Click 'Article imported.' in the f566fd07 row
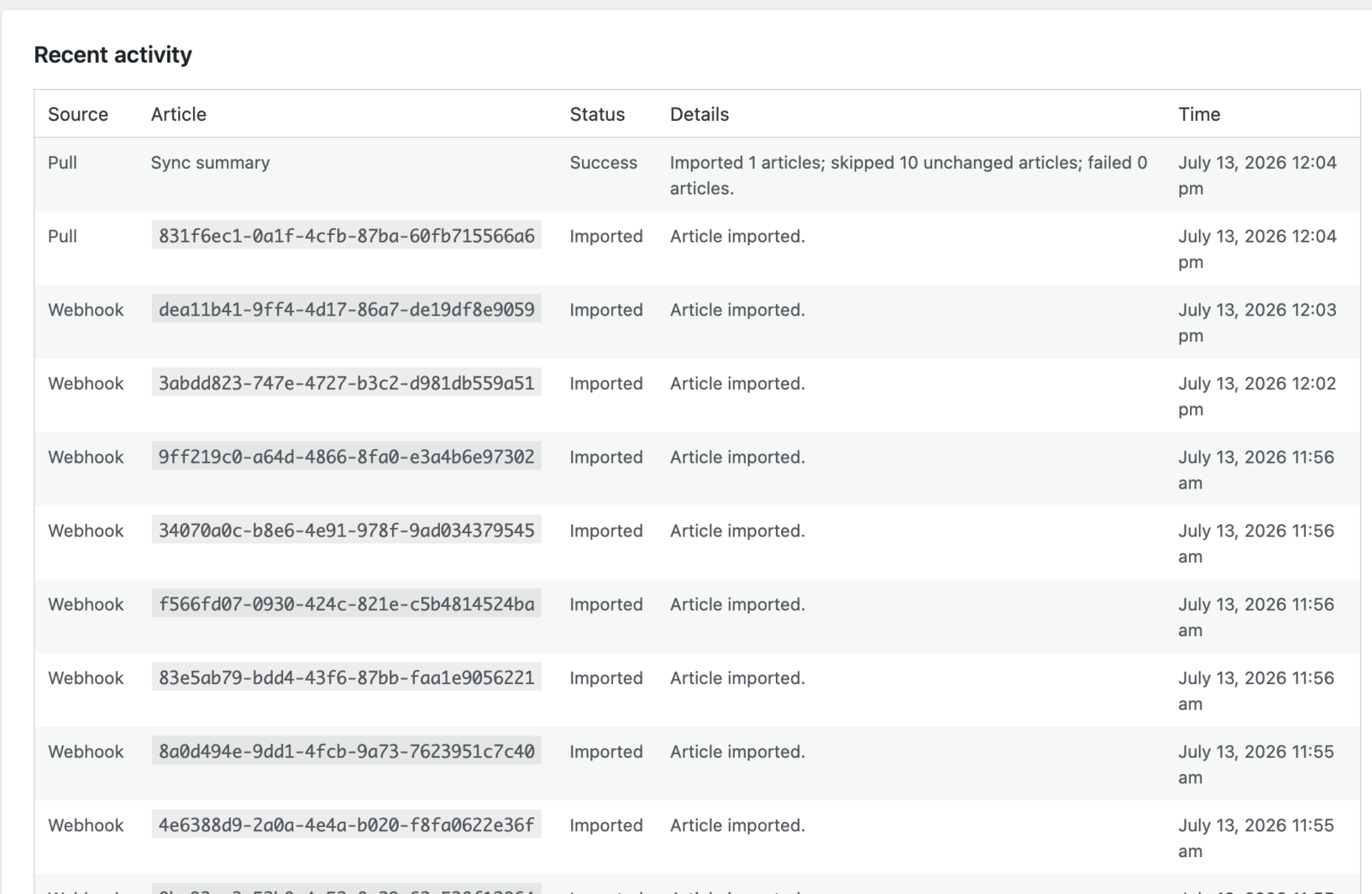Image resolution: width=1372 pixels, height=894 pixels. (x=737, y=605)
